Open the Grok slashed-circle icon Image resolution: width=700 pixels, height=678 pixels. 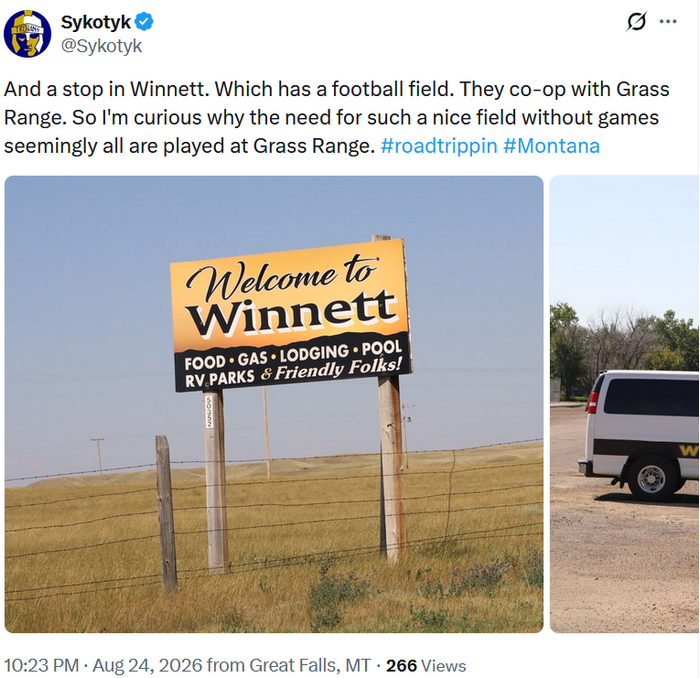pos(636,21)
